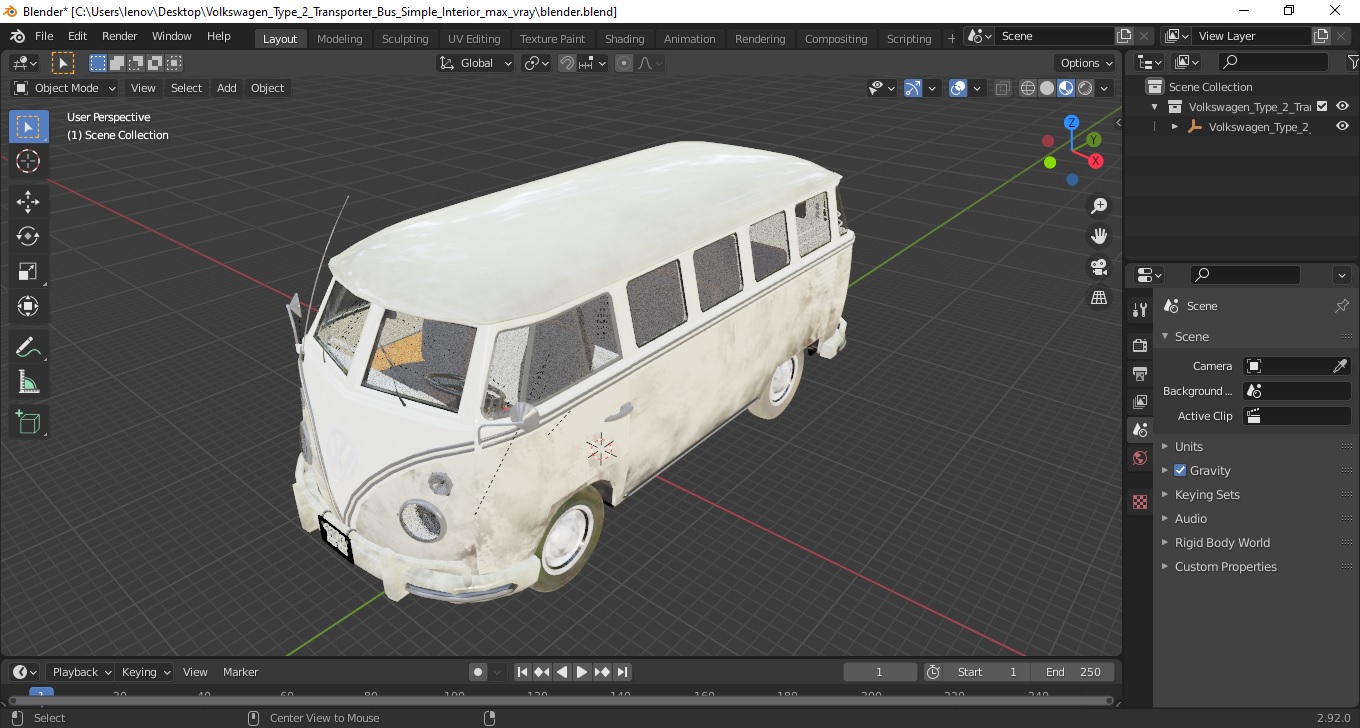Play the animation forward
This screenshot has height=728, width=1360.
tap(582, 672)
